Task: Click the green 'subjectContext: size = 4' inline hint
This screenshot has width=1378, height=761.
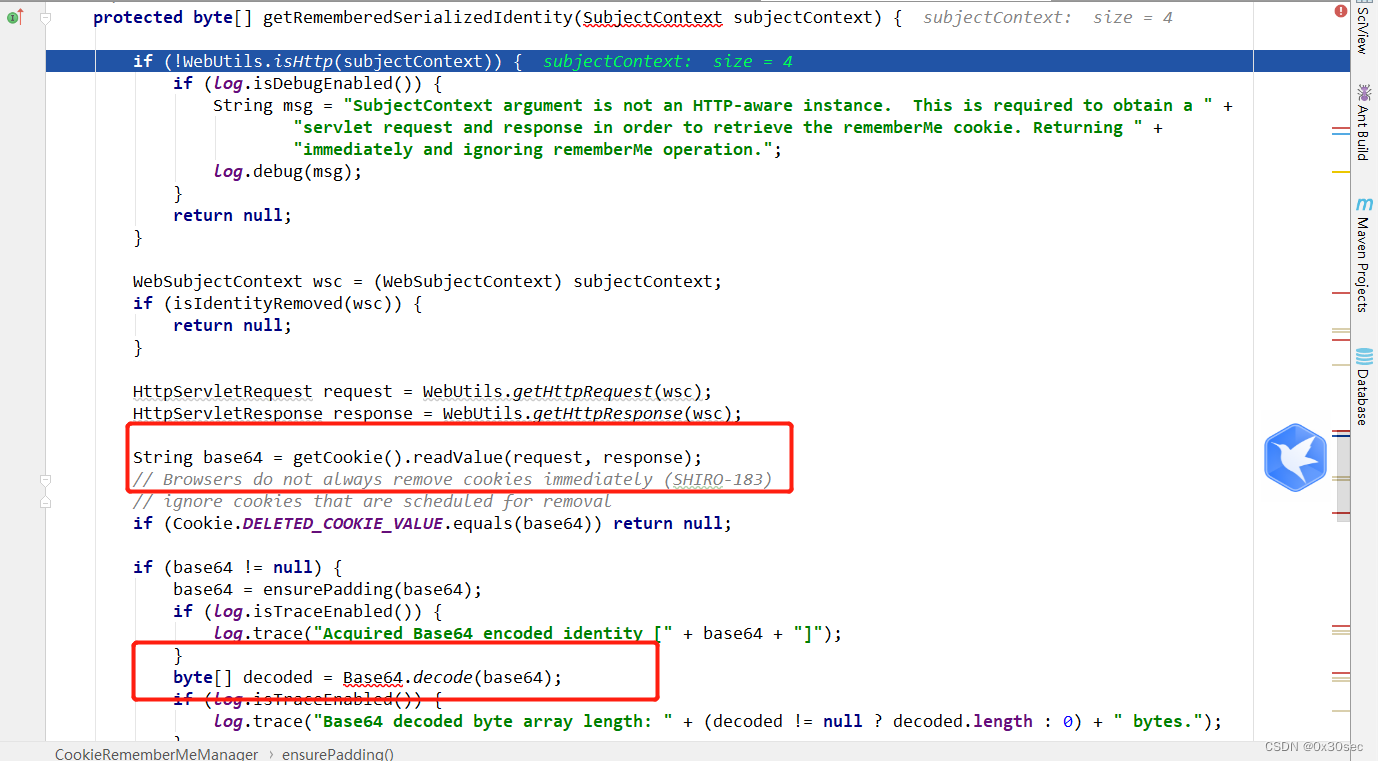Action: (x=667, y=61)
